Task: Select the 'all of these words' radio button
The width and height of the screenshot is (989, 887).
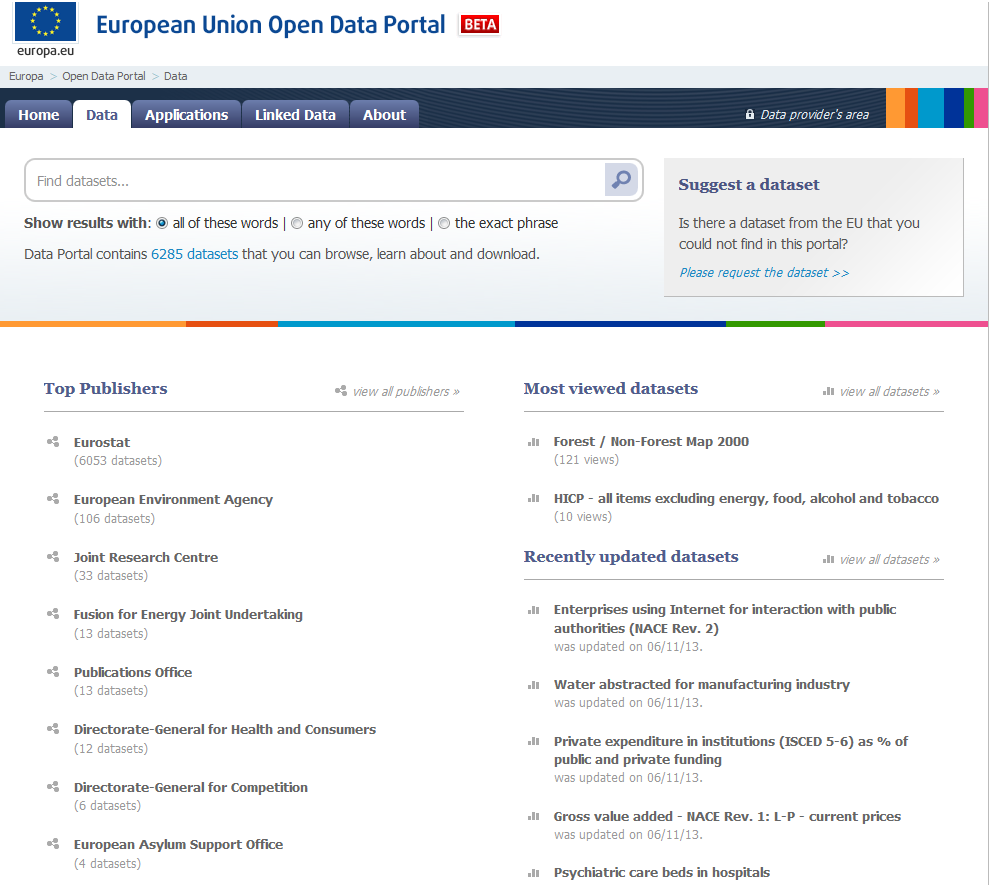Action: [162, 223]
